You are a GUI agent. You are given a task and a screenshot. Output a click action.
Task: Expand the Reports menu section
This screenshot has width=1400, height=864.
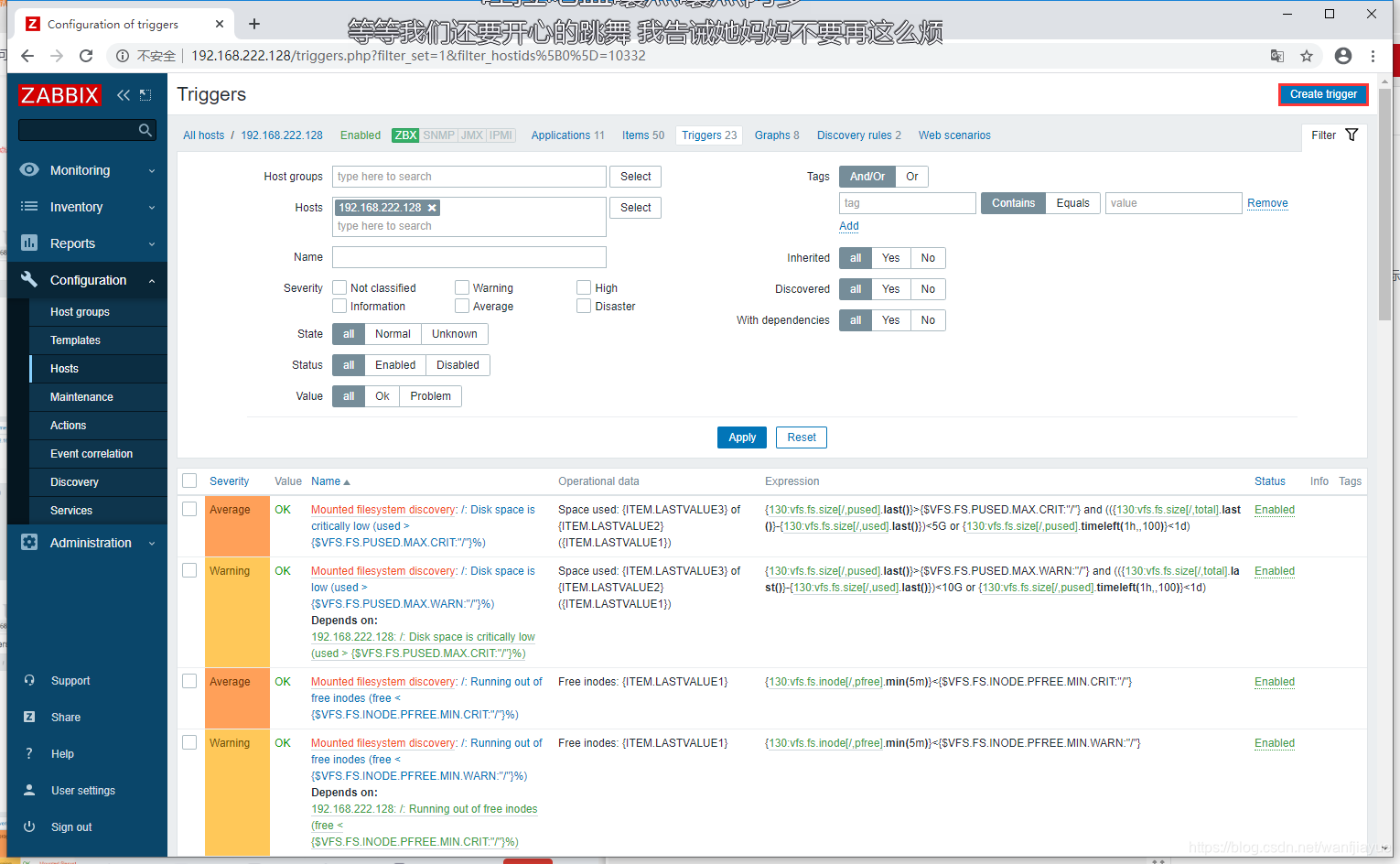click(x=152, y=244)
